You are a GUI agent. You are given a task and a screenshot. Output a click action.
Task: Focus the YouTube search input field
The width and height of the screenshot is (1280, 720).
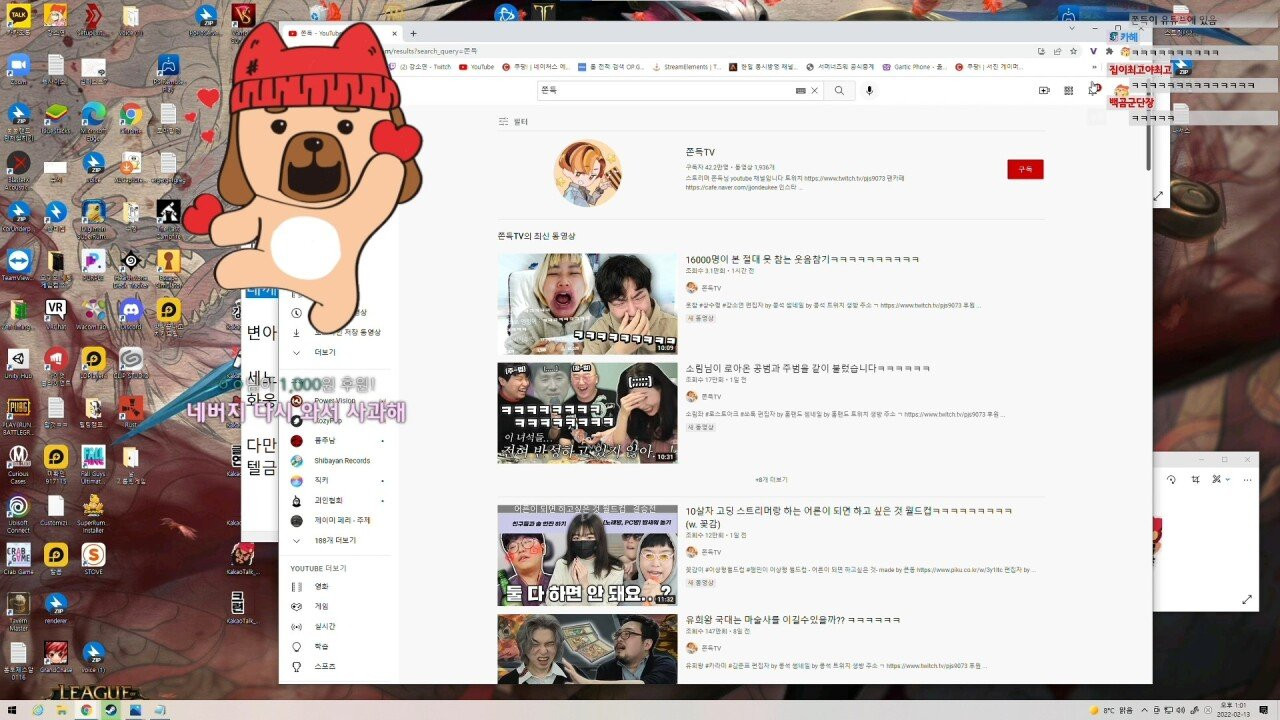(665, 90)
